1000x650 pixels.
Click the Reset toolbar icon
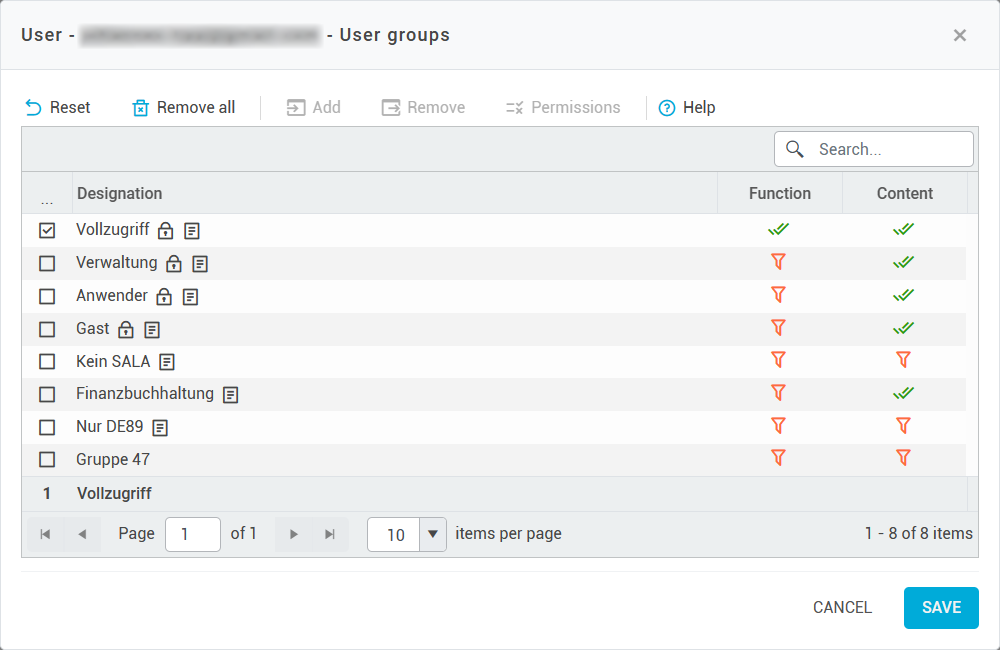(34, 108)
